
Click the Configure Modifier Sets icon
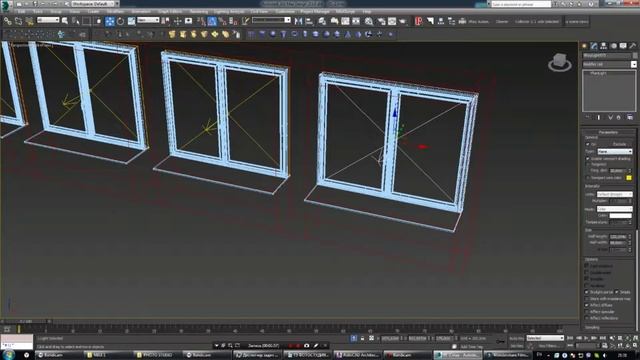630,118
